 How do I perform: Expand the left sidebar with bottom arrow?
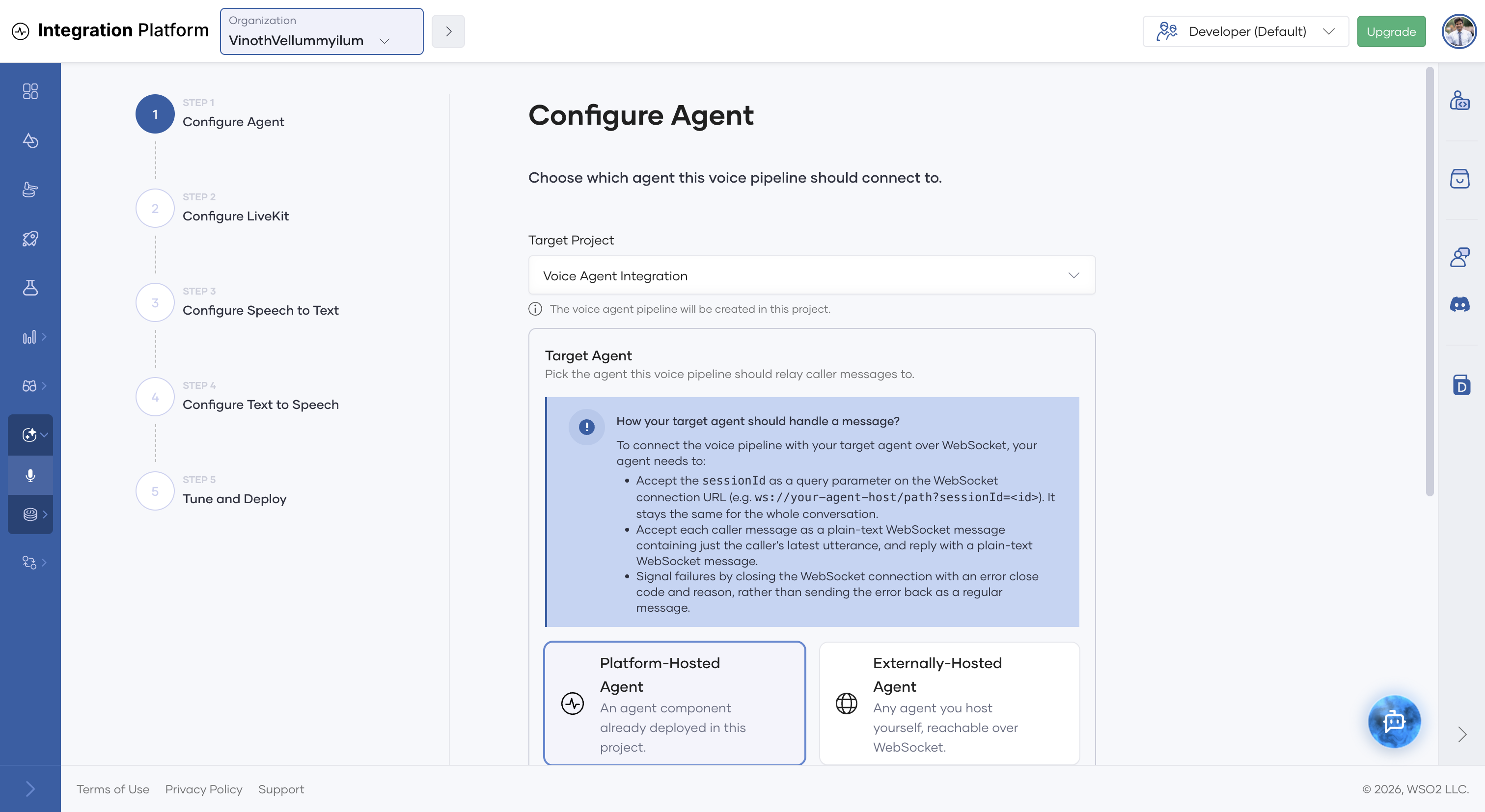click(30, 788)
